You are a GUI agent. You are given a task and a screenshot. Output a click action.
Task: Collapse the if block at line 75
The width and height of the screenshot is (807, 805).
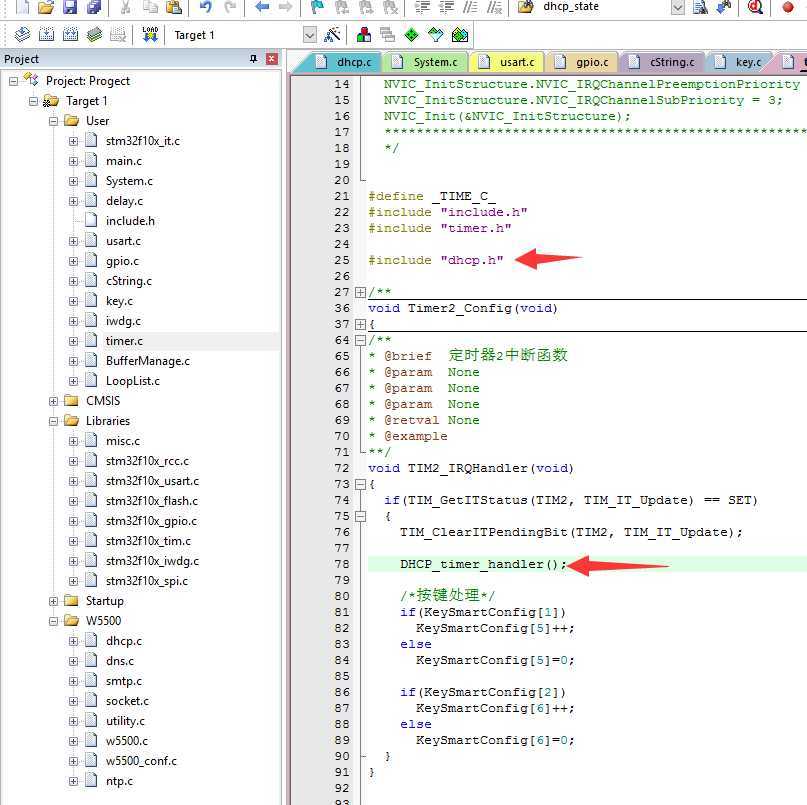(360, 516)
